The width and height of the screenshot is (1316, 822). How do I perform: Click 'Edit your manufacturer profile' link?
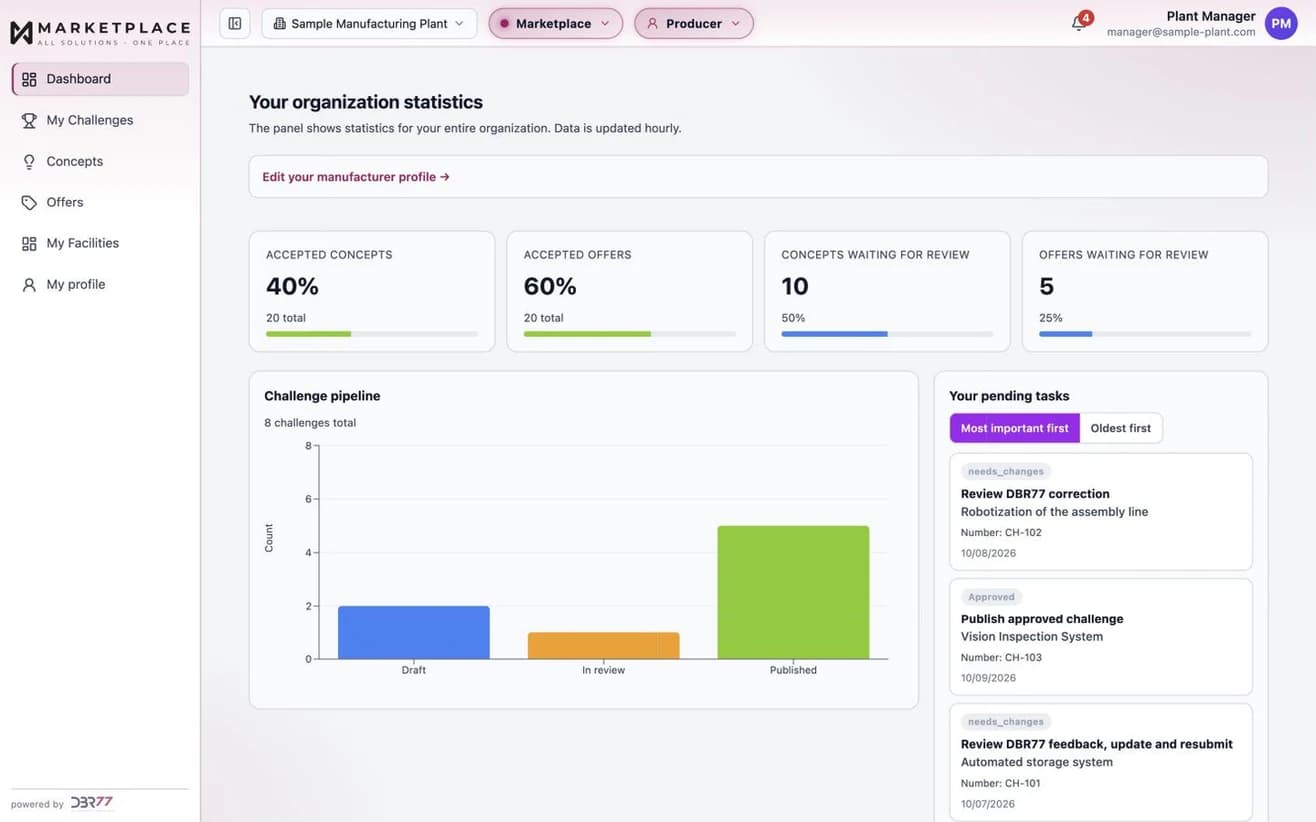pyautogui.click(x=356, y=177)
